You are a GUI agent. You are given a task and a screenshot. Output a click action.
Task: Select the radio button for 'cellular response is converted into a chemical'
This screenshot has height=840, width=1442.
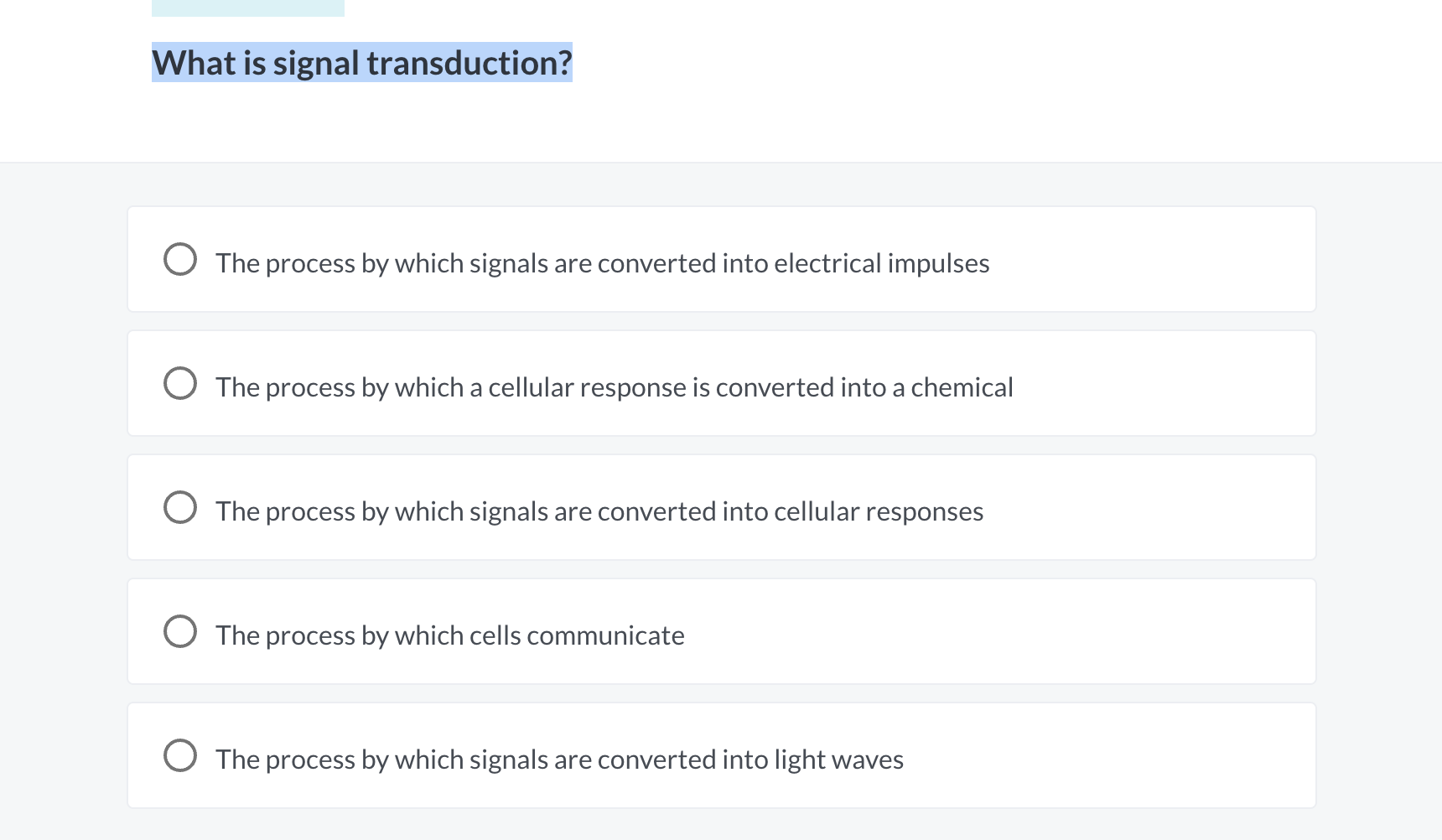pyautogui.click(x=180, y=383)
